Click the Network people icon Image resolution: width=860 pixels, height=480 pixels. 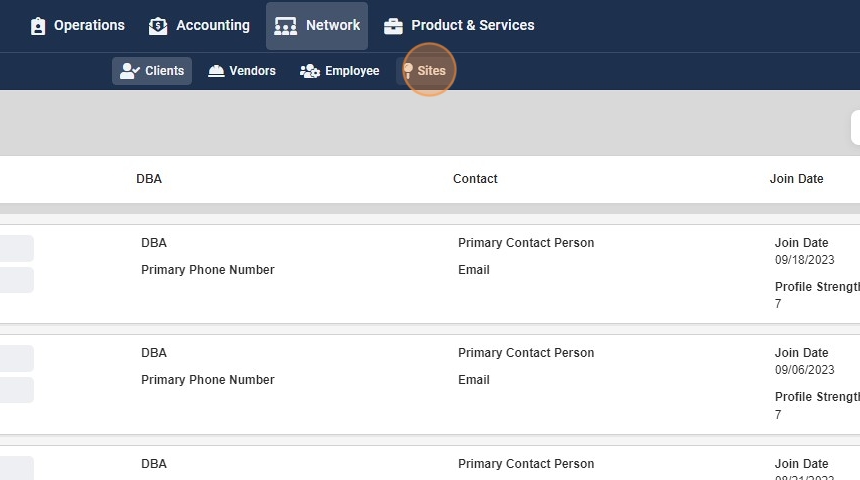(285, 26)
